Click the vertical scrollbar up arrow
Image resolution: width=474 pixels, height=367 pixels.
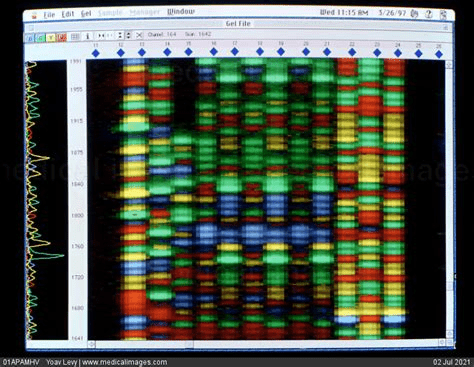coord(449,64)
